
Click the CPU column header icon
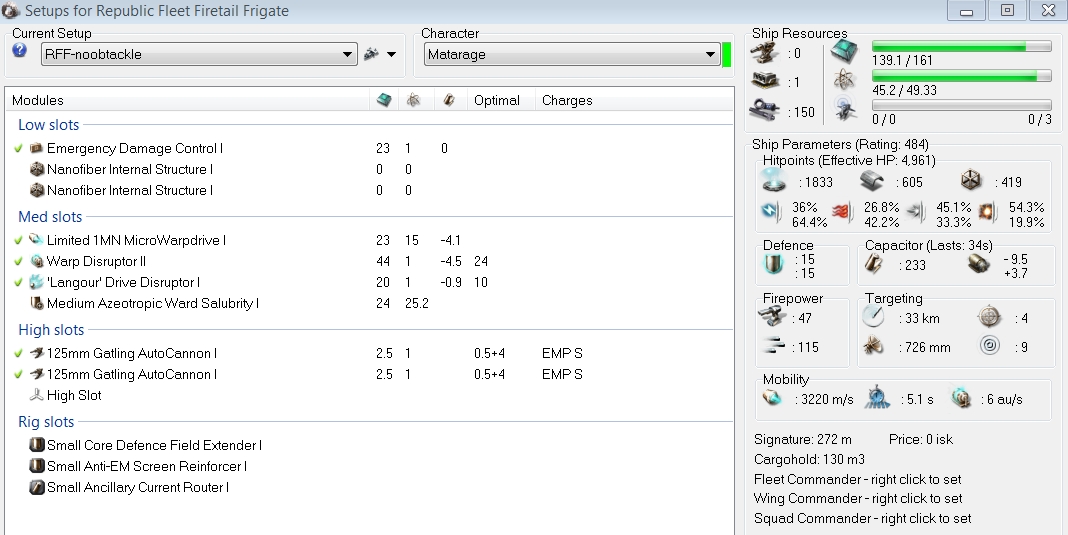pyautogui.click(x=384, y=100)
